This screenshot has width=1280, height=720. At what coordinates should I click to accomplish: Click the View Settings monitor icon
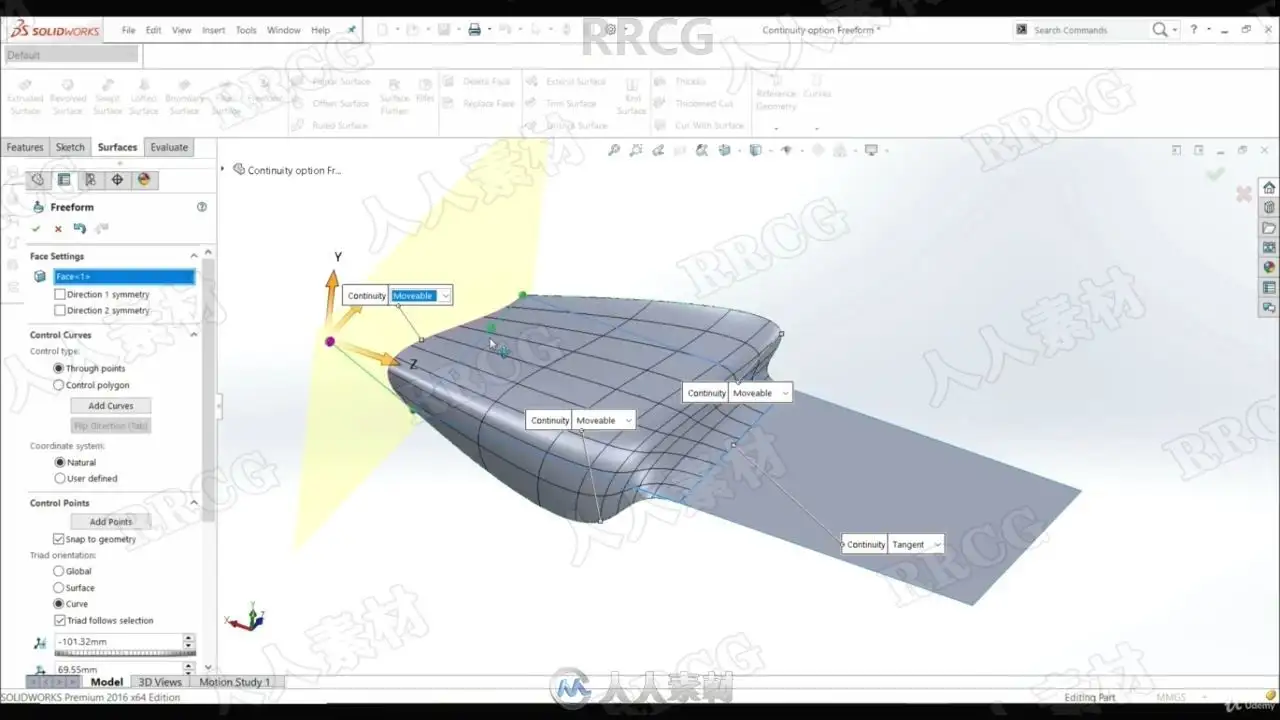[871, 150]
